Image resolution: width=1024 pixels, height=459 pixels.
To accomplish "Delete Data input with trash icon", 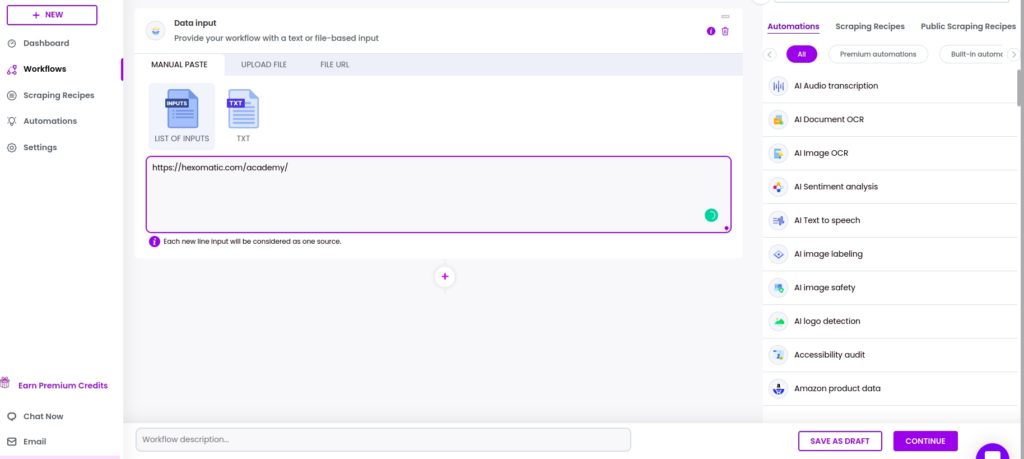I will pyautogui.click(x=725, y=31).
